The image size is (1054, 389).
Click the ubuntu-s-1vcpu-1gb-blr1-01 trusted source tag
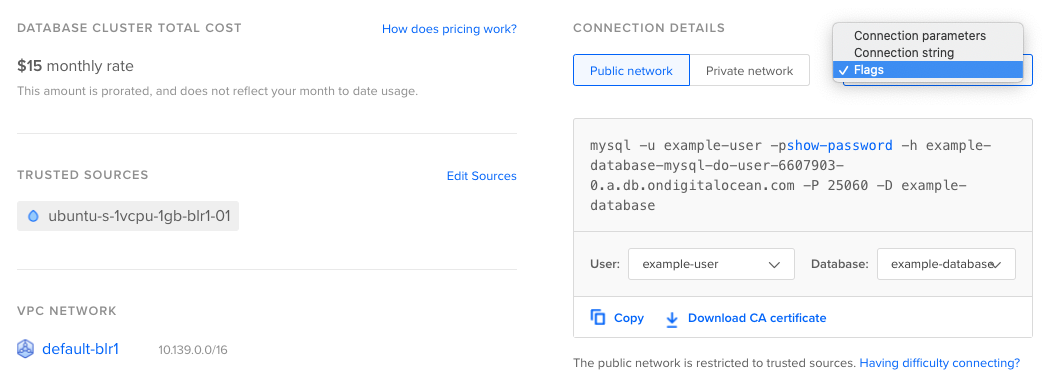pyautogui.click(x=128, y=216)
